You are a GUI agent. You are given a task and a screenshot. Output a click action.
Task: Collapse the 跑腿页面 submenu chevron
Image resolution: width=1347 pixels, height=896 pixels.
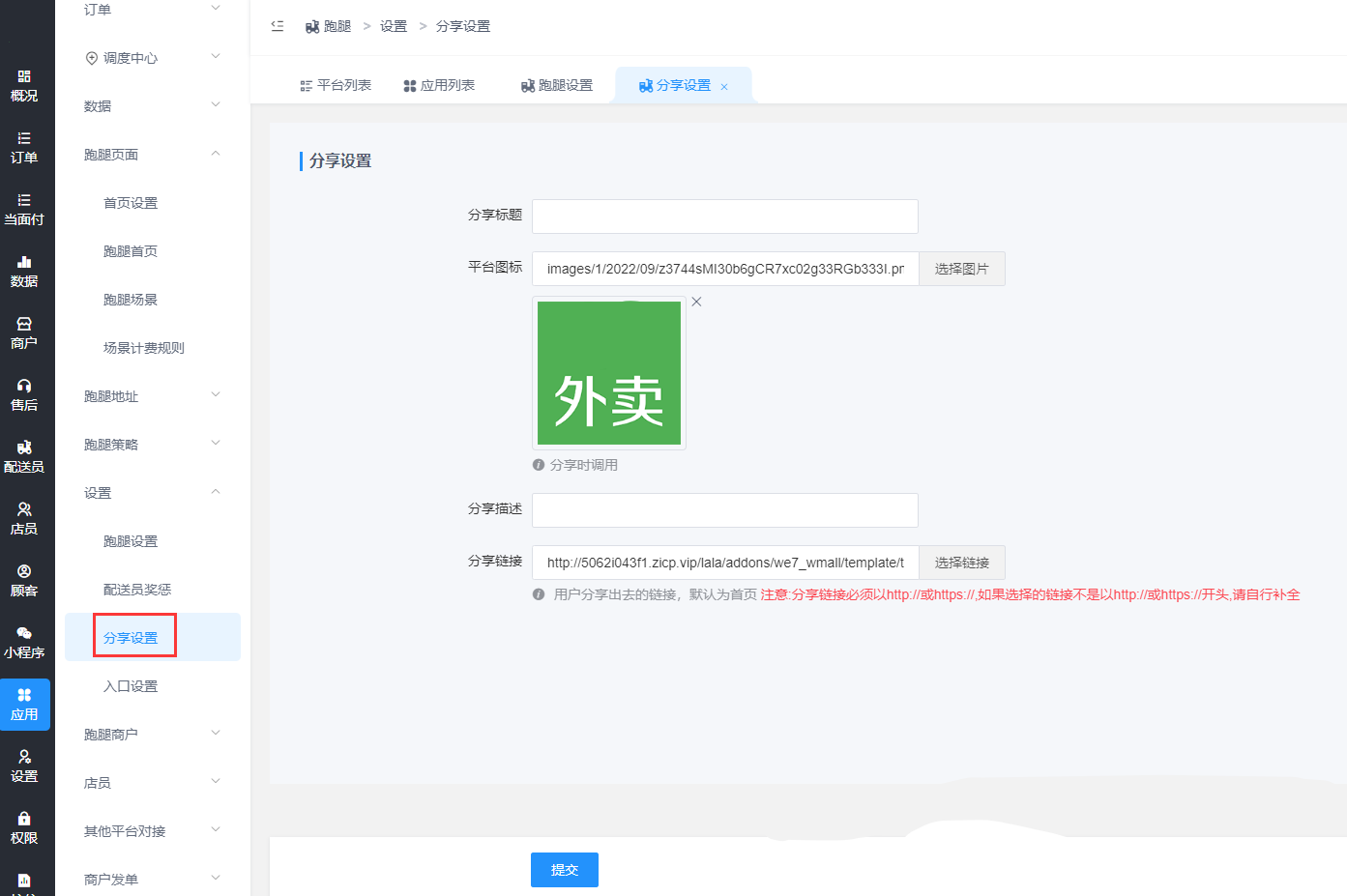click(x=216, y=153)
